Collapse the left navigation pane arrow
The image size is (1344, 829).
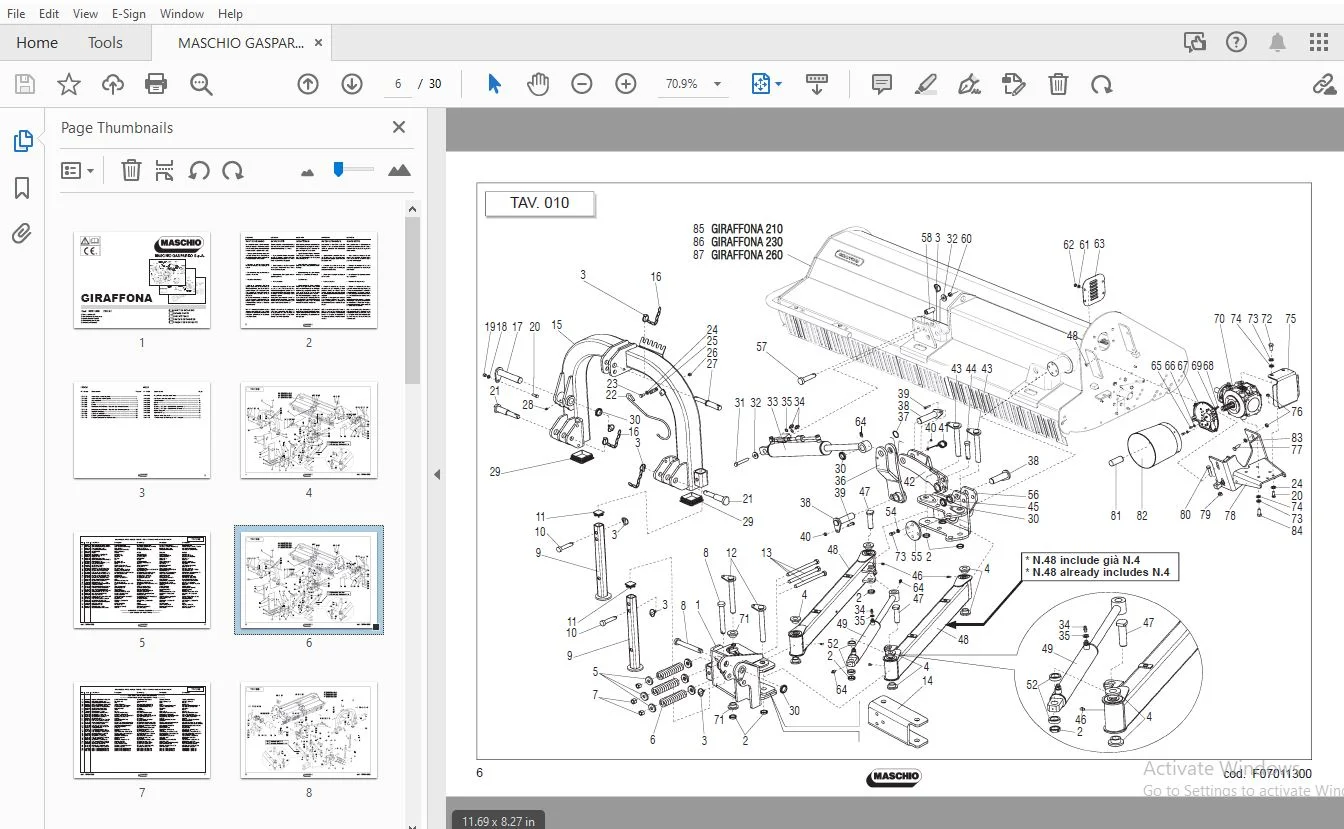coord(436,474)
